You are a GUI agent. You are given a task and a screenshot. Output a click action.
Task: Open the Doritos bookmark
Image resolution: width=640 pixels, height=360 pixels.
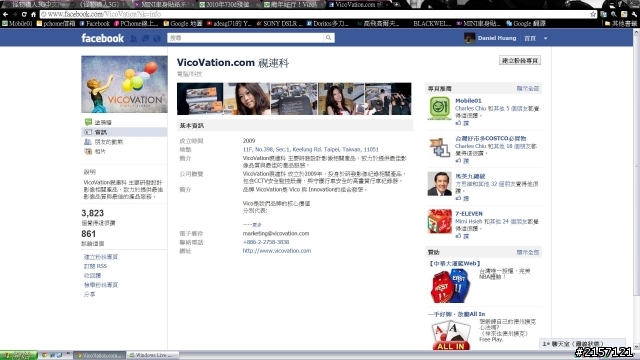click(x=327, y=24)
